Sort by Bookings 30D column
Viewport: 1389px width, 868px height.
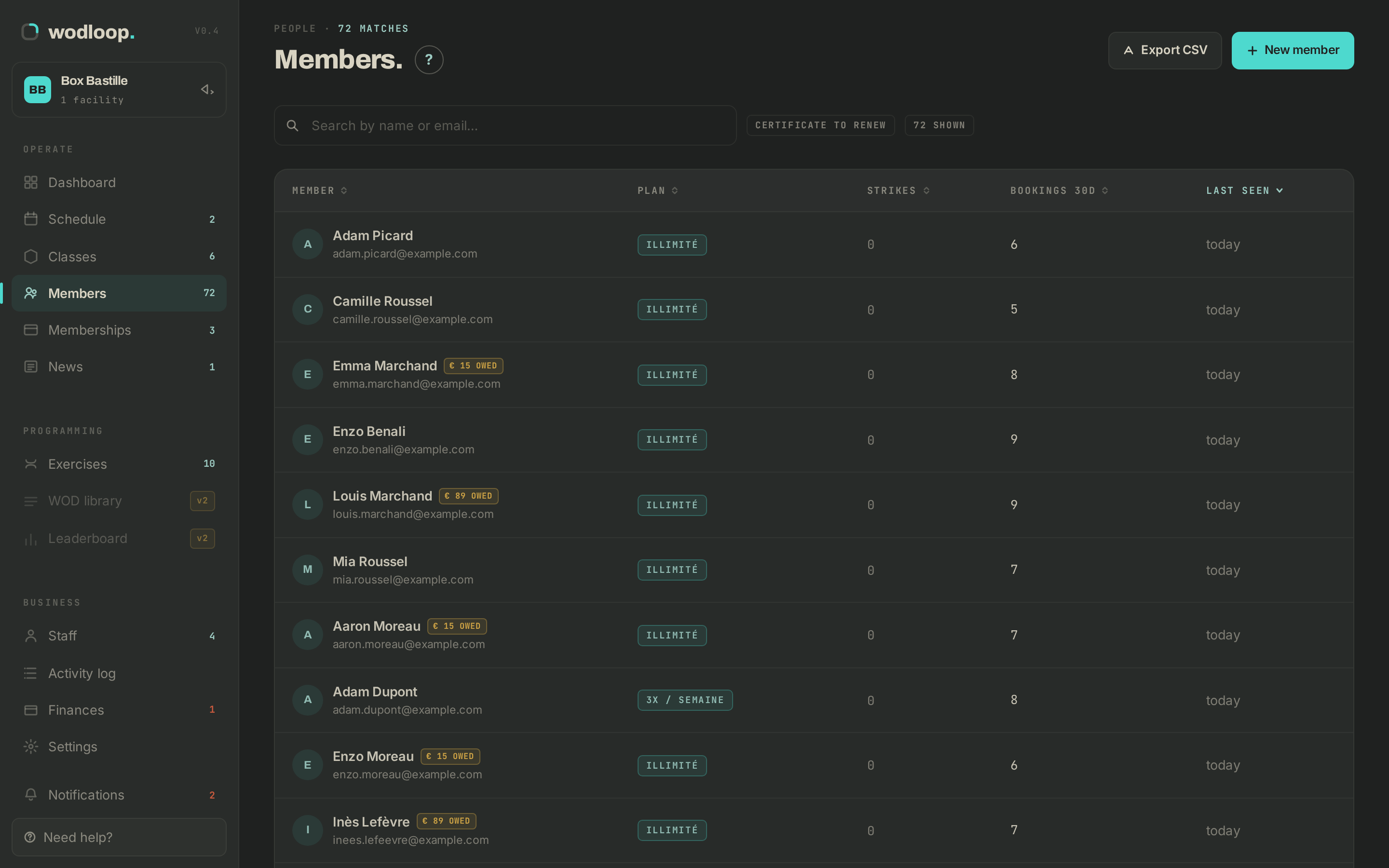point(1059,190)
